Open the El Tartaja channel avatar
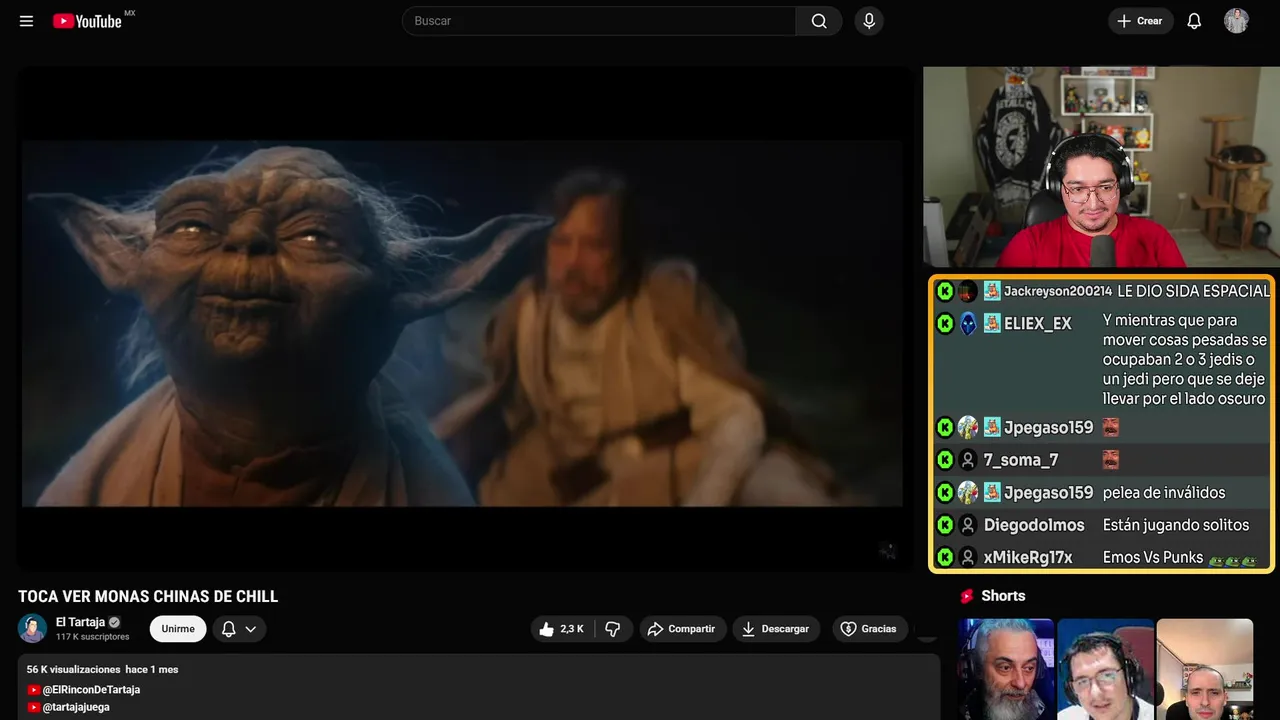Viewport: 1280px width, 720px height. (32, 629)
